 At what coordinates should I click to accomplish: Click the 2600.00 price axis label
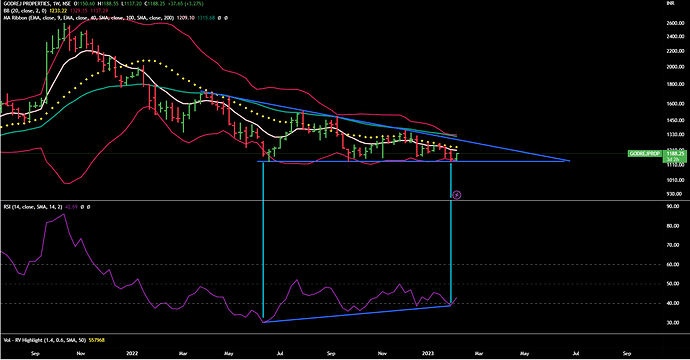(x=675, y=23)
